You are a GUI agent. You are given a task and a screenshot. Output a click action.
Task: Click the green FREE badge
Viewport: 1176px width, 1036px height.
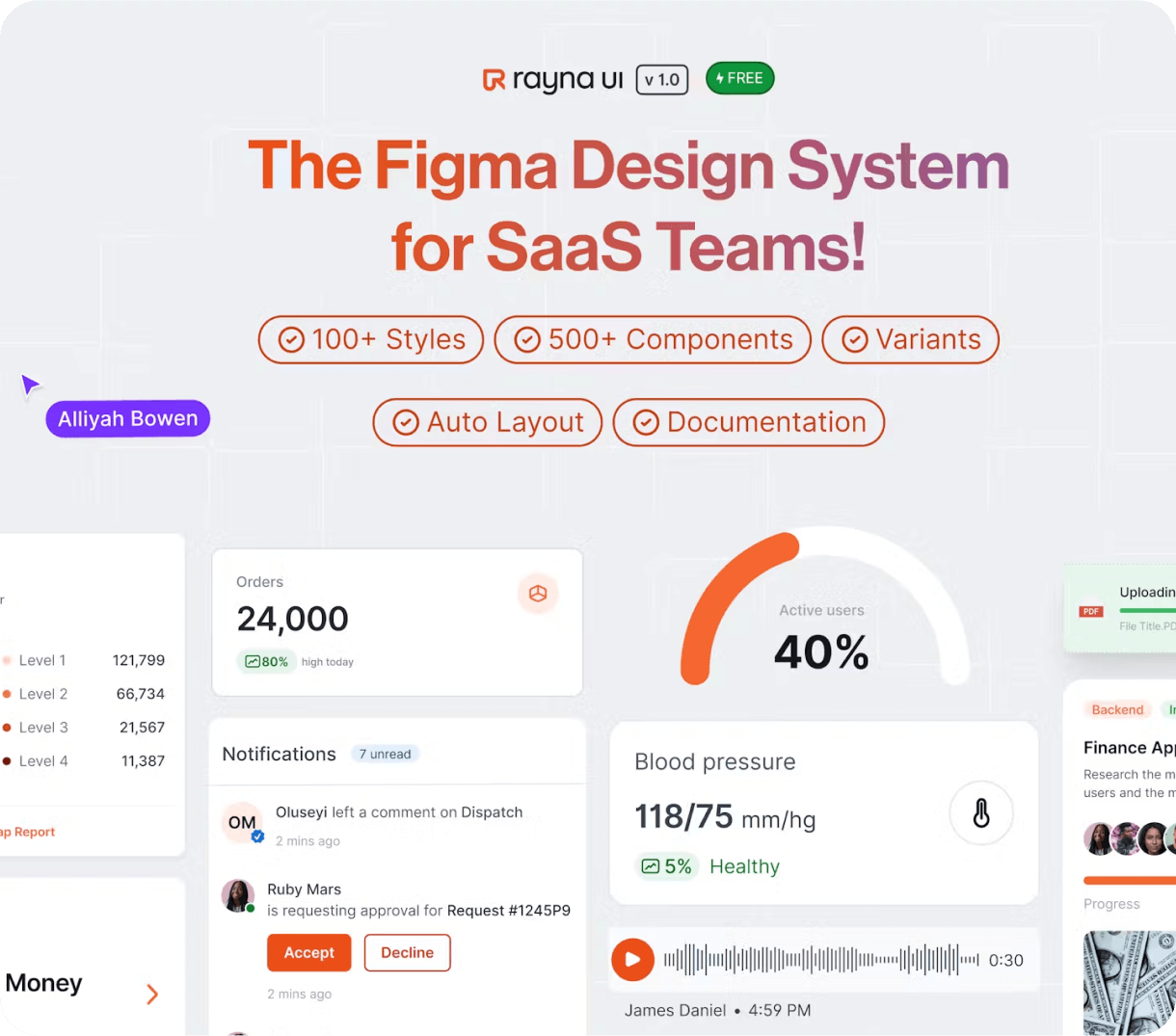tap(740, 78)
